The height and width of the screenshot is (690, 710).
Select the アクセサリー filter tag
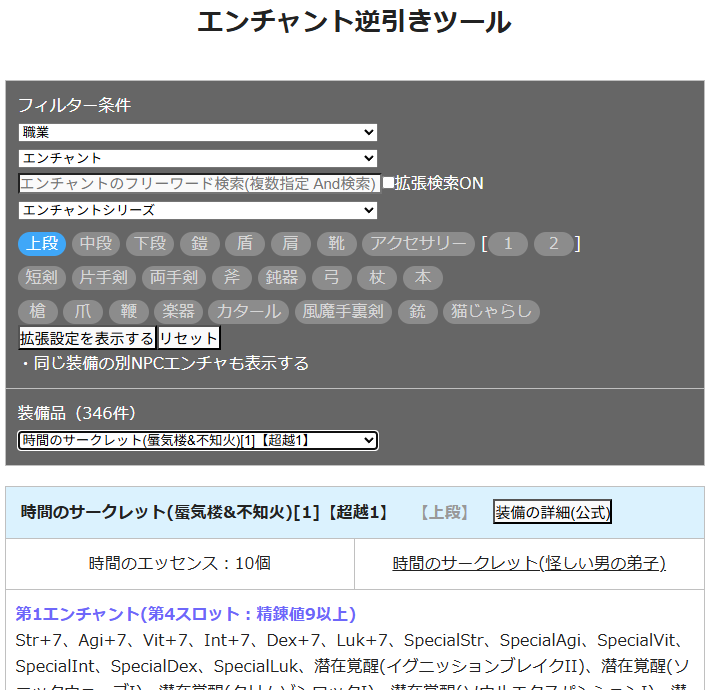point(418,244)
